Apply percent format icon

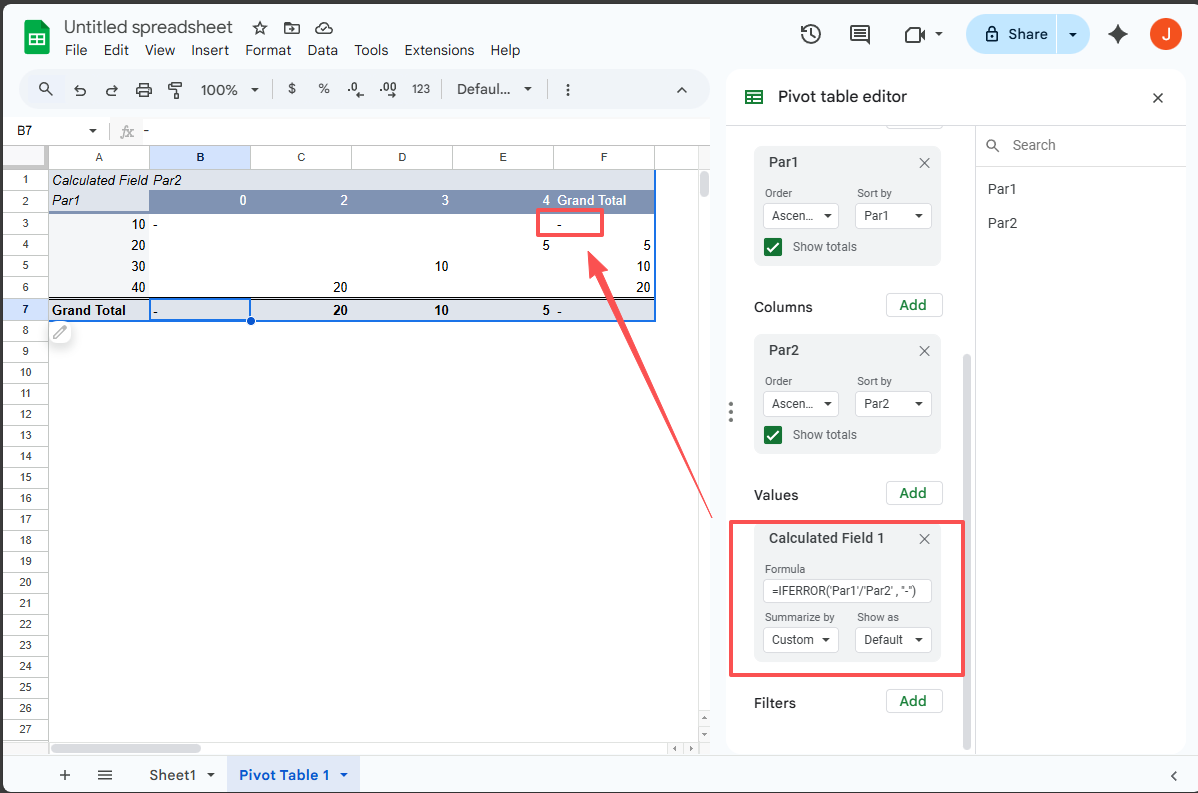[323, 89]
